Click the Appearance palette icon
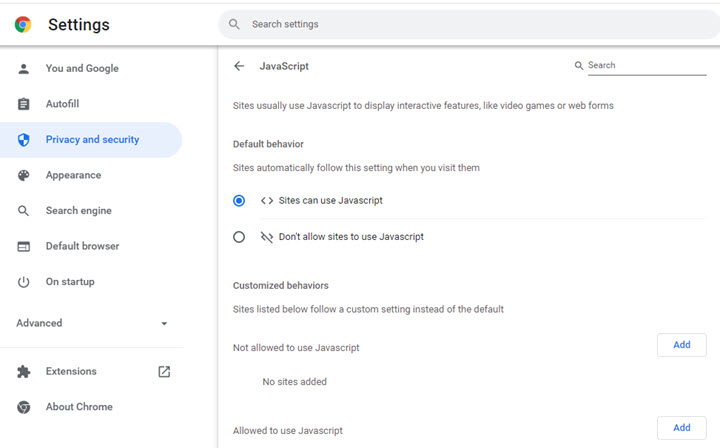Image resolution: width=720 pixels, height=448 pixels. 24,175
